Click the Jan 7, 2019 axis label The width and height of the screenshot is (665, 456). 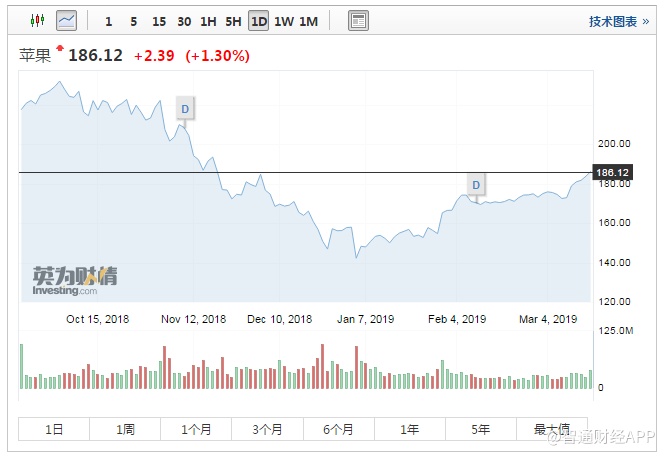click(366, 319)
